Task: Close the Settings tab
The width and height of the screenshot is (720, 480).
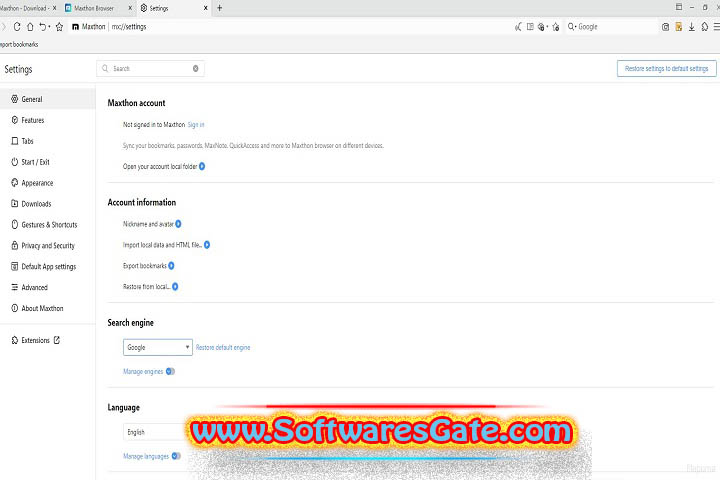Action: tap(205, 8)
